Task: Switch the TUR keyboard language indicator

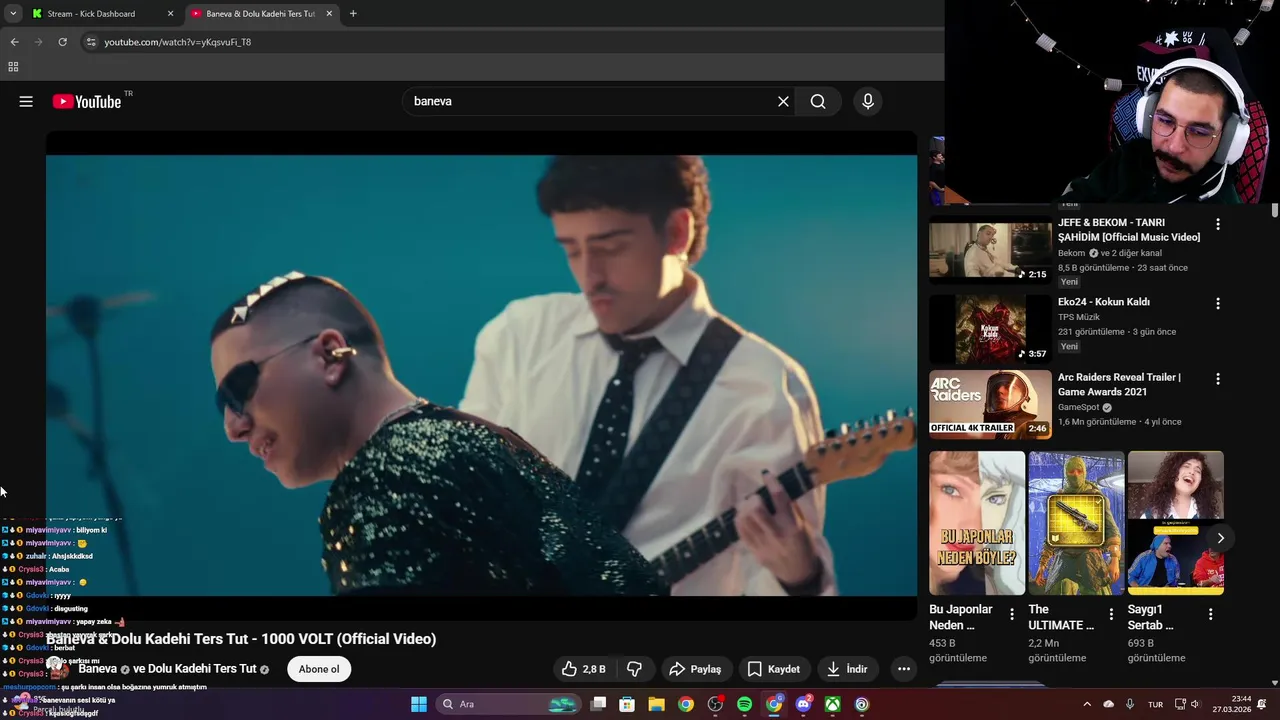Action: tap(1155, 704)
